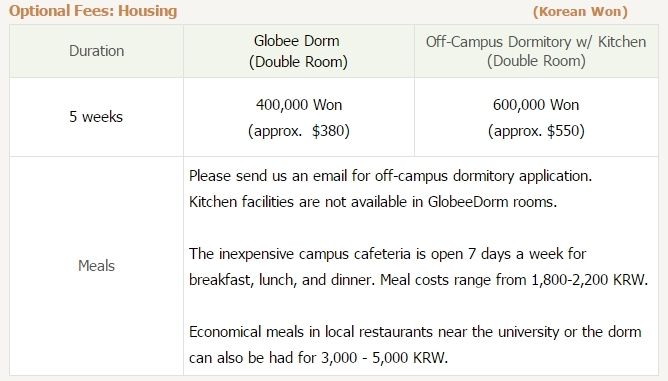Click the '(Korean Won)' label
Screen dimensions: 668x381
[580, 12]
